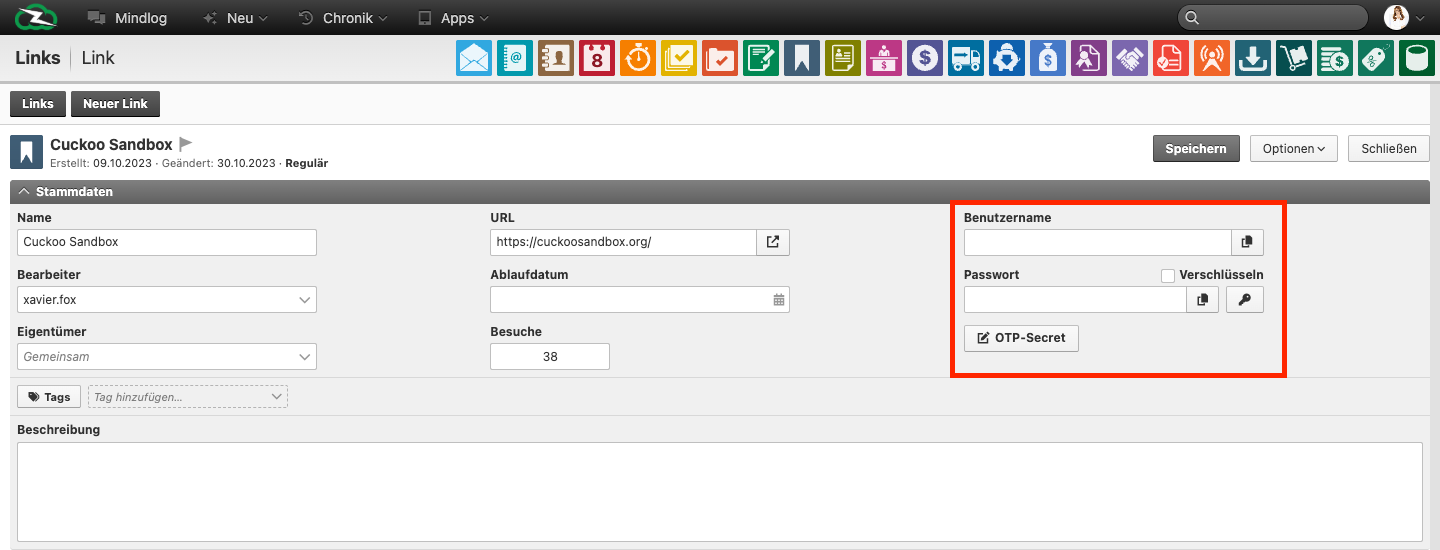Save with the Speichern button

click(1196, 149)
